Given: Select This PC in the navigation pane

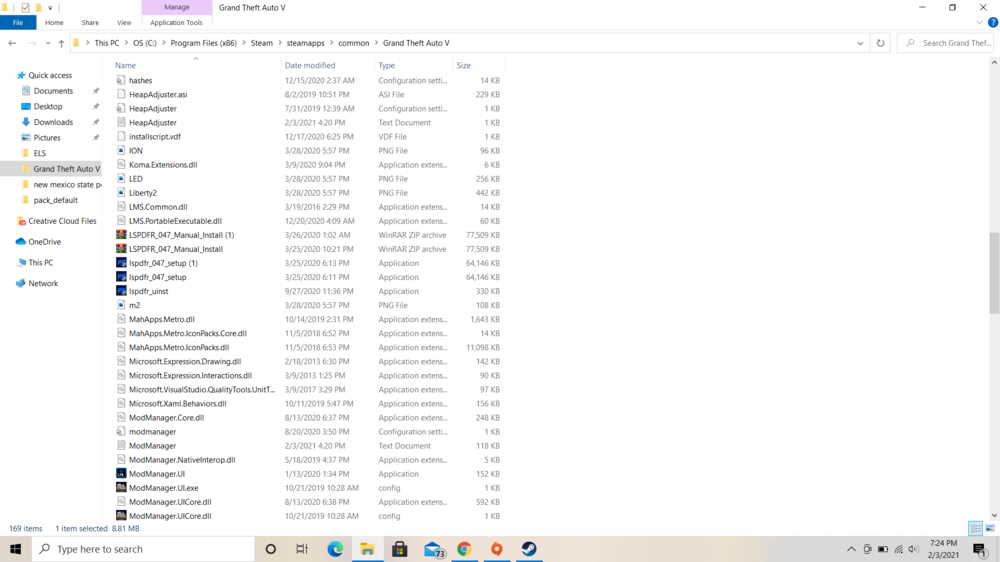Looking at the screenshot, I should [x=40, y=263].
